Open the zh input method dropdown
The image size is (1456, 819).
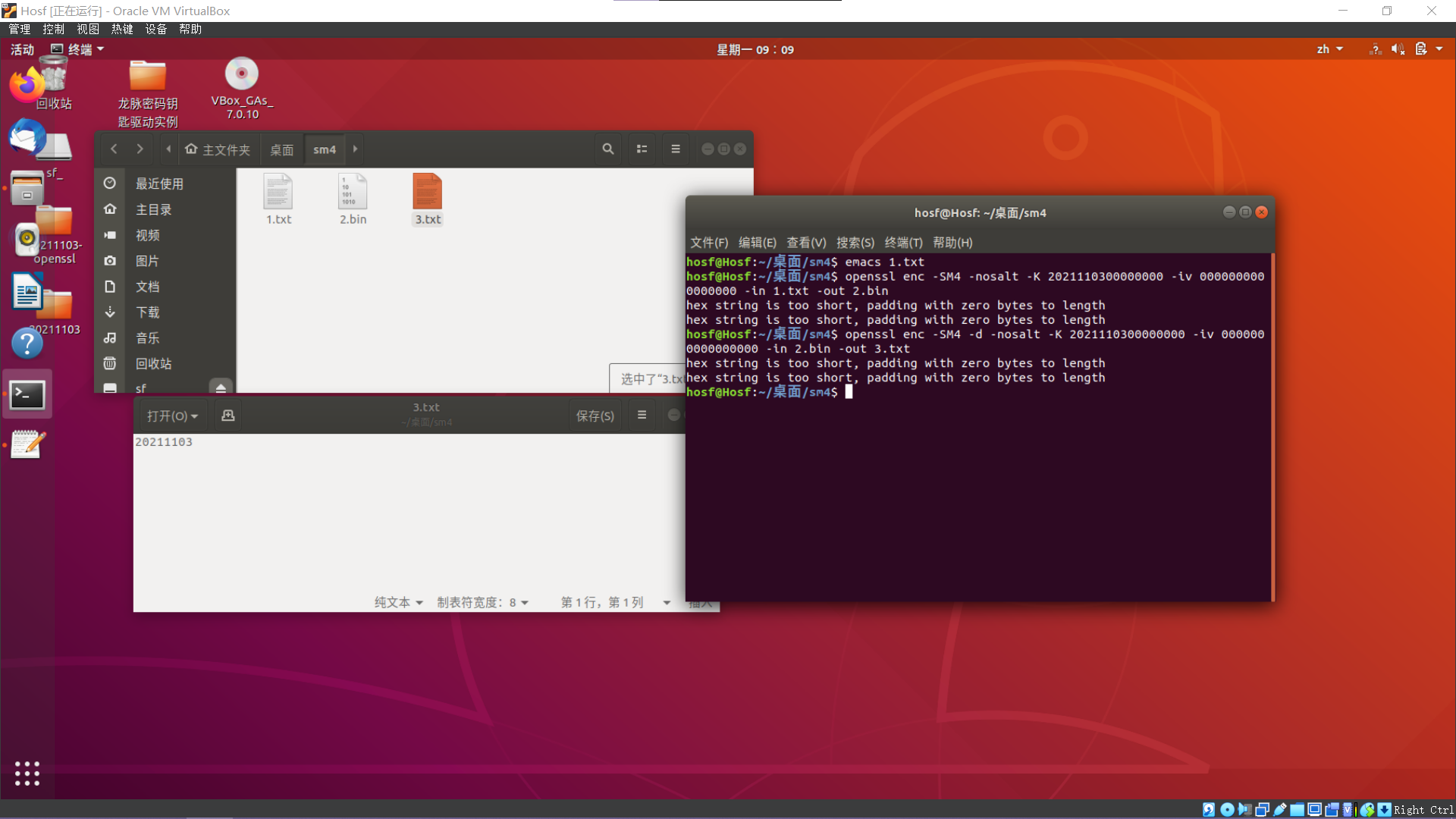(1329, 49)
